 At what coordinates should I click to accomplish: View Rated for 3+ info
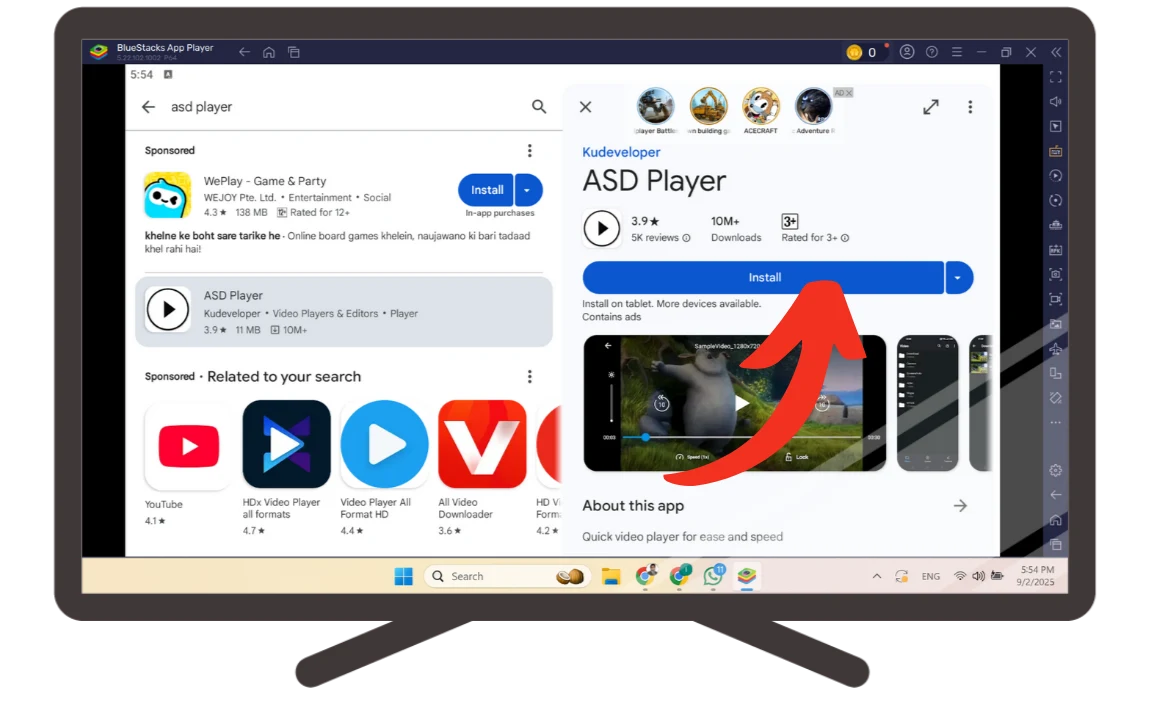845,238
